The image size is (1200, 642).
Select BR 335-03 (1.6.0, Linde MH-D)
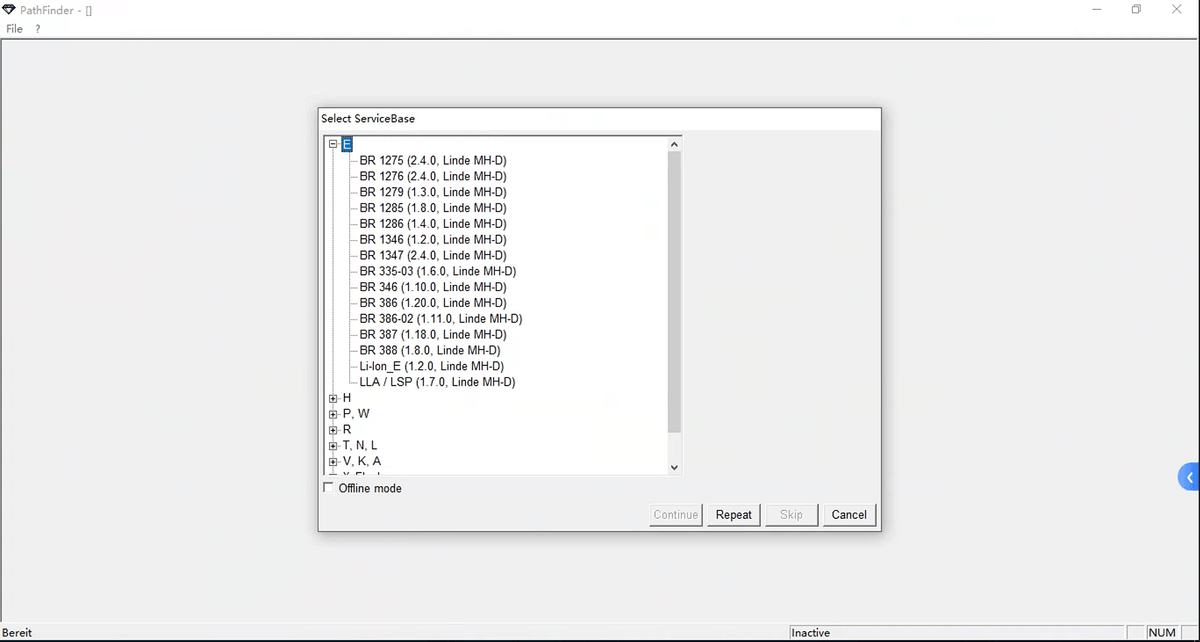click(437, 271)
